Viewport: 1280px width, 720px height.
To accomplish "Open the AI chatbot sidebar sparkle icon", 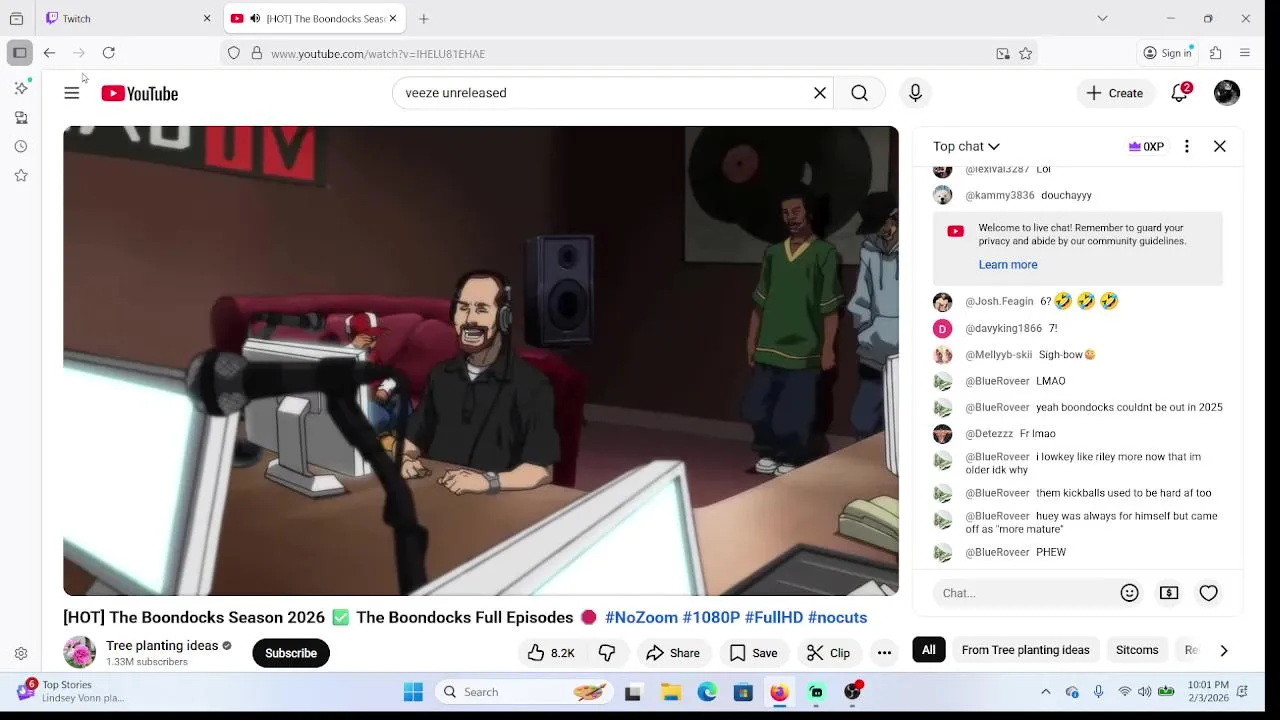I will 21,88.
